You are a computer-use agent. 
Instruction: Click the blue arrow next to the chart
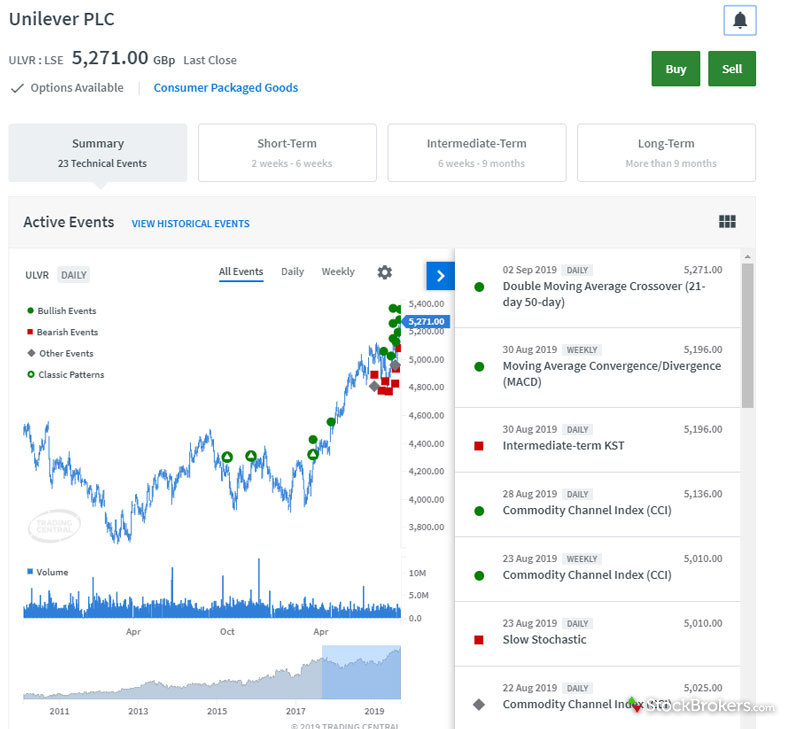click(x=440, y=275)
